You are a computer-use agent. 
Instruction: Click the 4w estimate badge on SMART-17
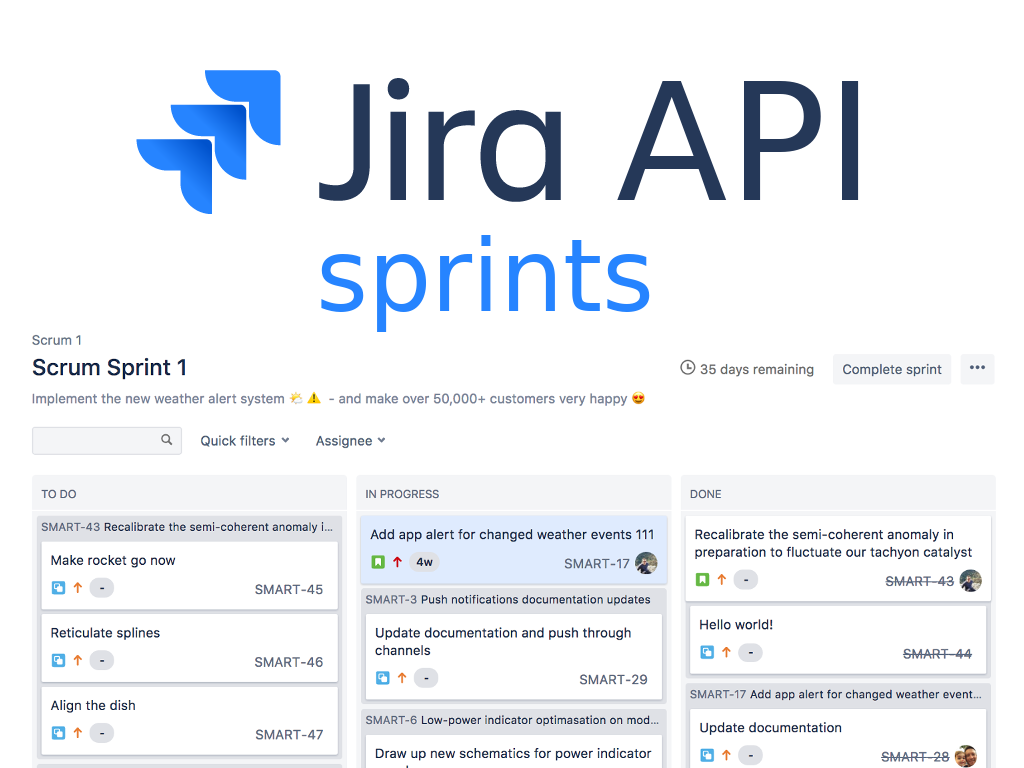[424, 562]
